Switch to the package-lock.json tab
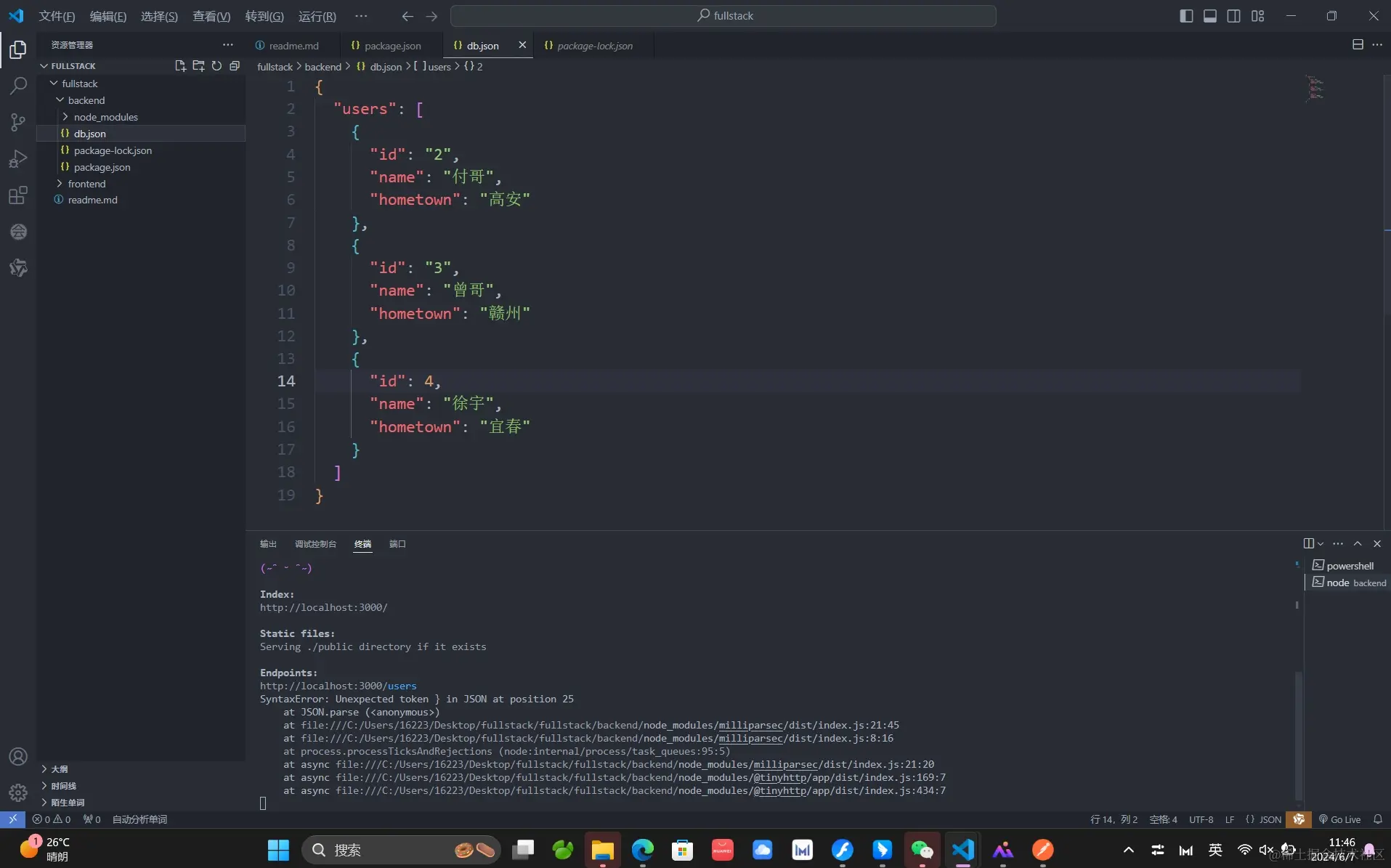The width and height of the screenshot is (1391, 868). tap(594, 45)
